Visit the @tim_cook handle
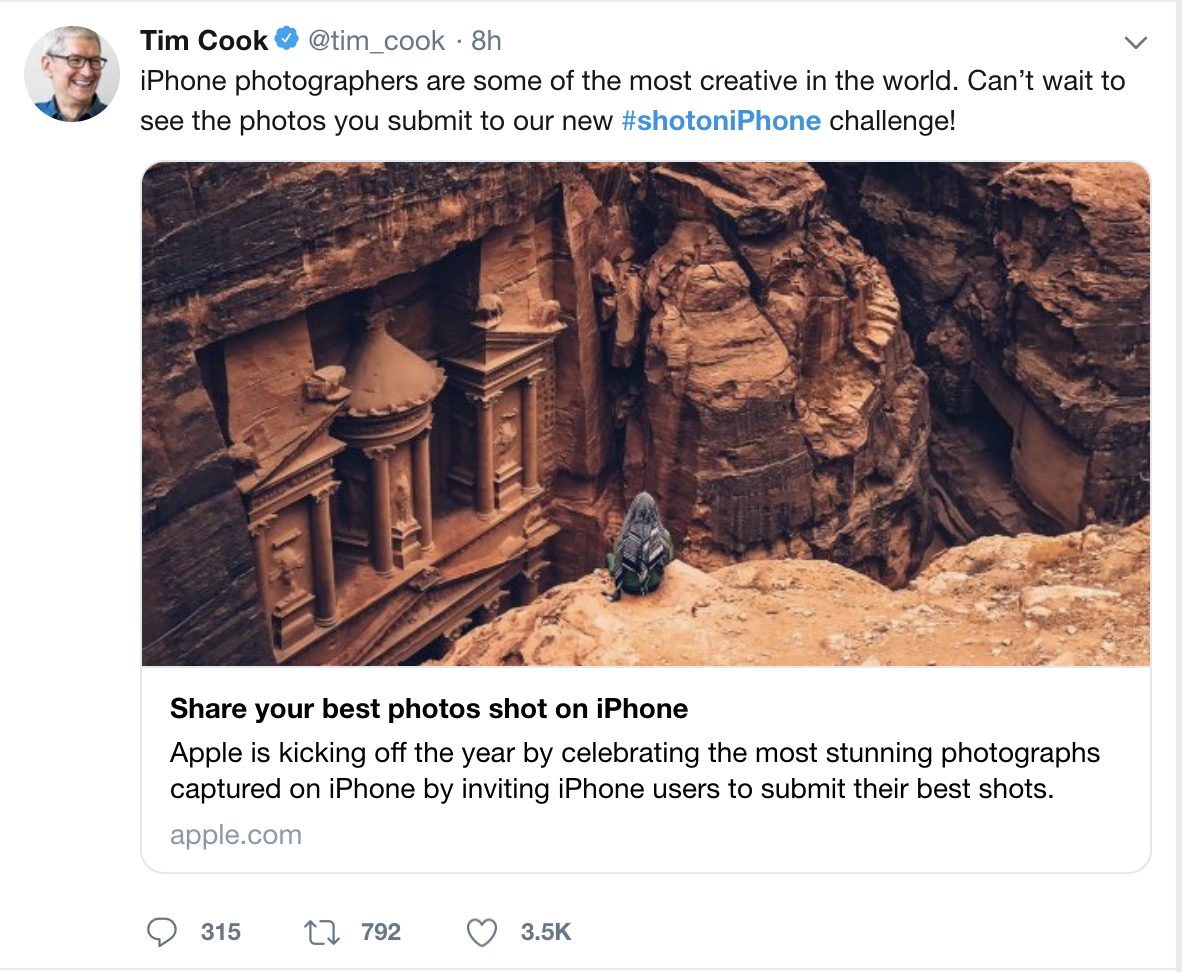This screenshot has width=1182, height=972. pos(376,41)
